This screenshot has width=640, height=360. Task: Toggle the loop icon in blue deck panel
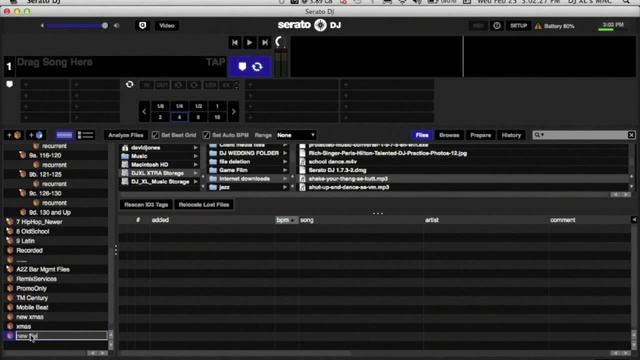click(x=257, y=67)
